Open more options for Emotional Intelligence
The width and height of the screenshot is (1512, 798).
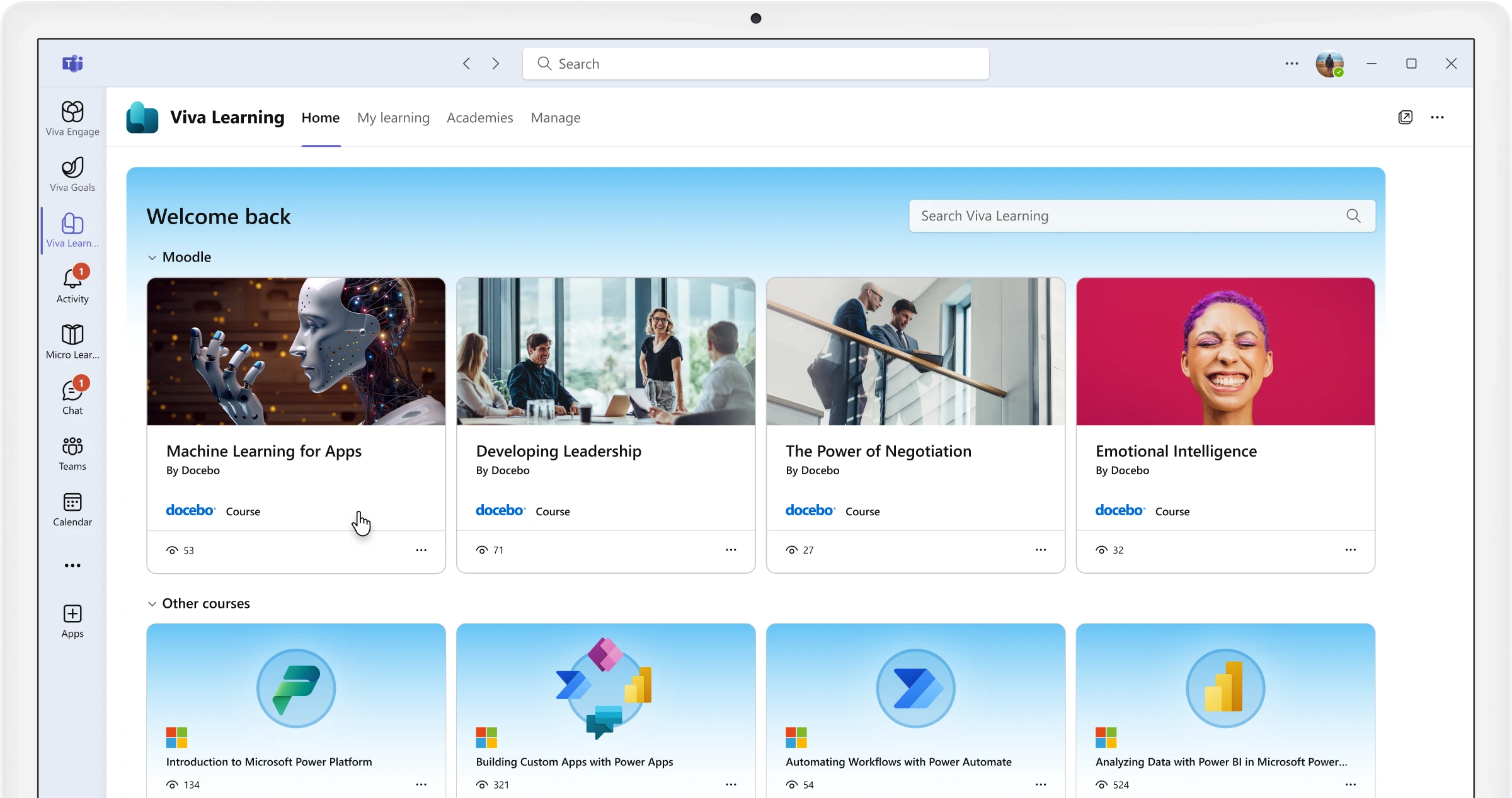point(1350,550)
